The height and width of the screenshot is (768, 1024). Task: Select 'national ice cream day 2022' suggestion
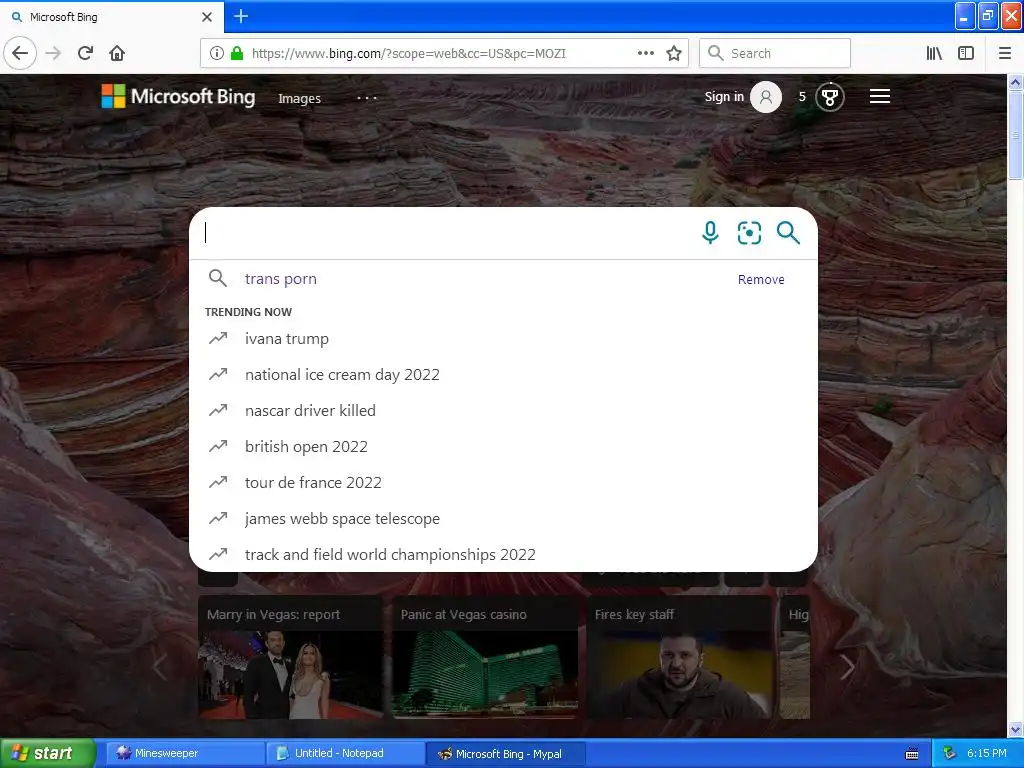coord(503,374)
